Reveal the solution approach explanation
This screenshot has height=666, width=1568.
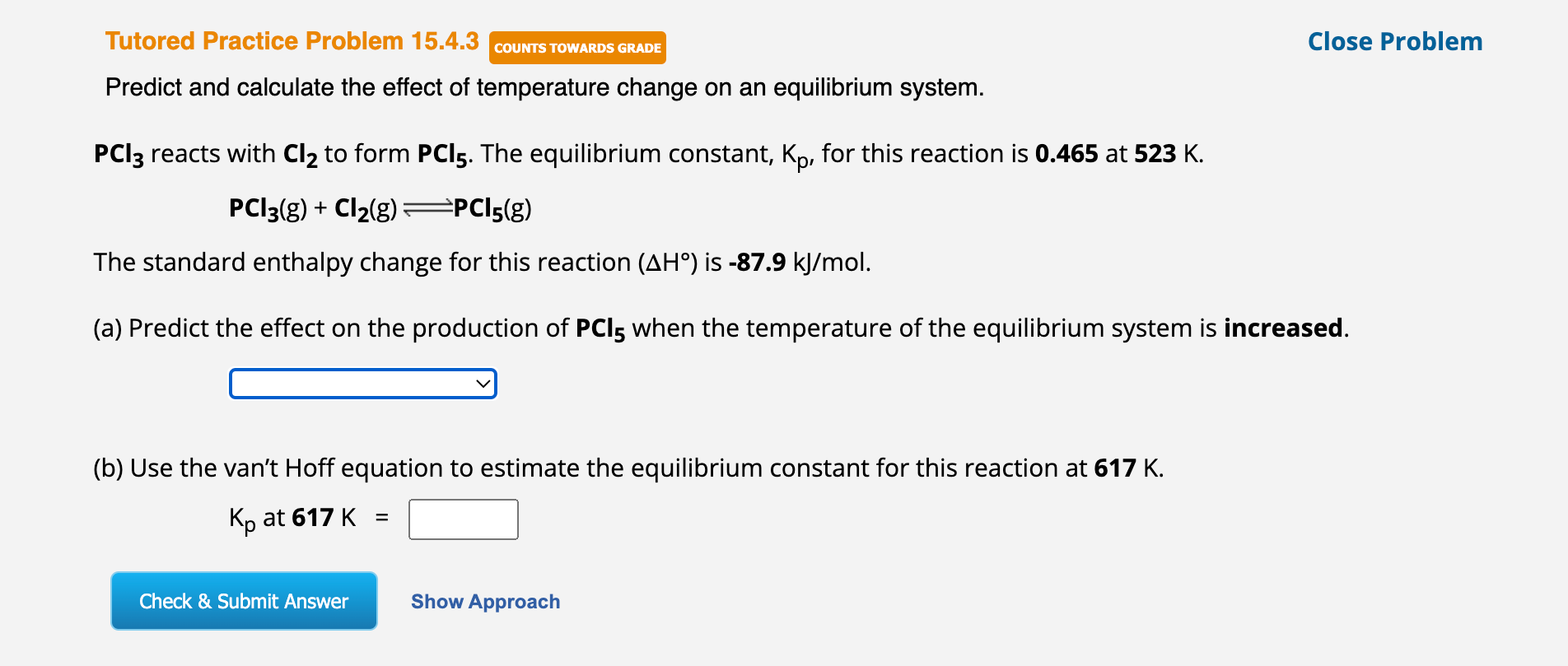tap(485, 601)
